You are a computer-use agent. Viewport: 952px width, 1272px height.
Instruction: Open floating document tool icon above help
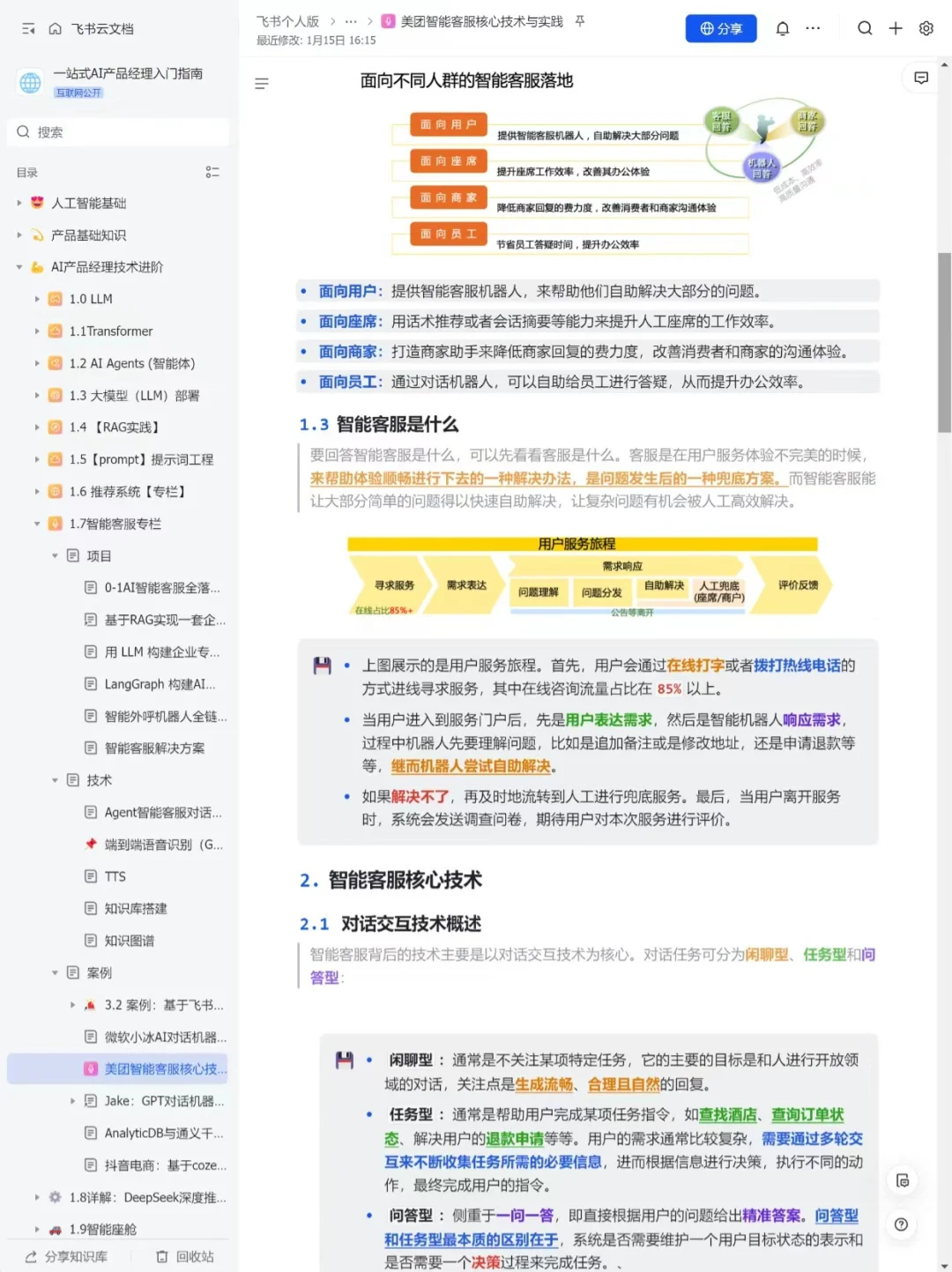click(903, 1181)
